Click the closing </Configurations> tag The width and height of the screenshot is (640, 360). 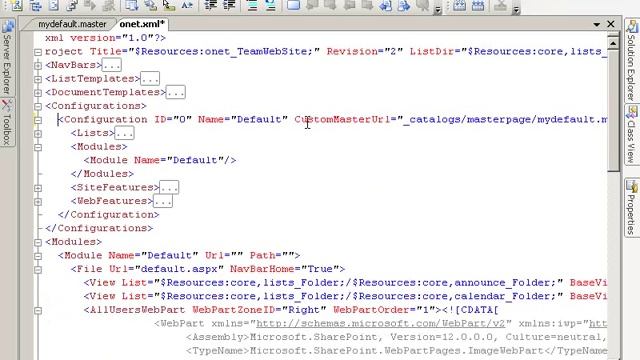[x=99, y=228]
